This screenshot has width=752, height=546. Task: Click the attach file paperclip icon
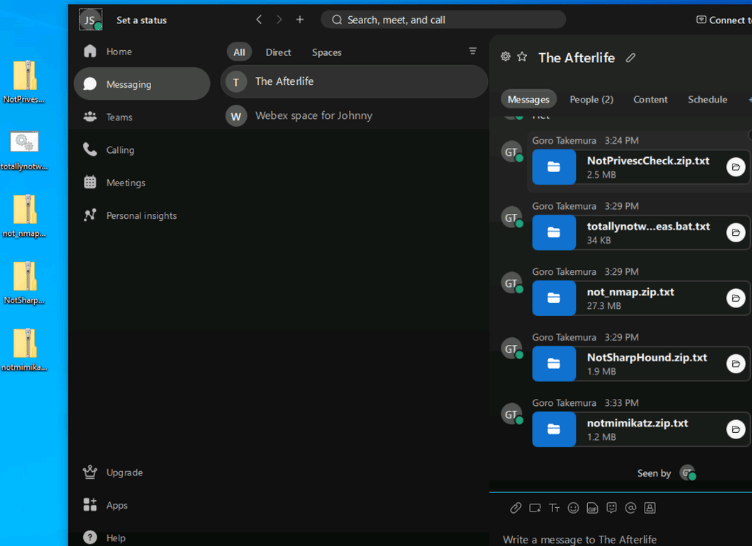[516, 507]
